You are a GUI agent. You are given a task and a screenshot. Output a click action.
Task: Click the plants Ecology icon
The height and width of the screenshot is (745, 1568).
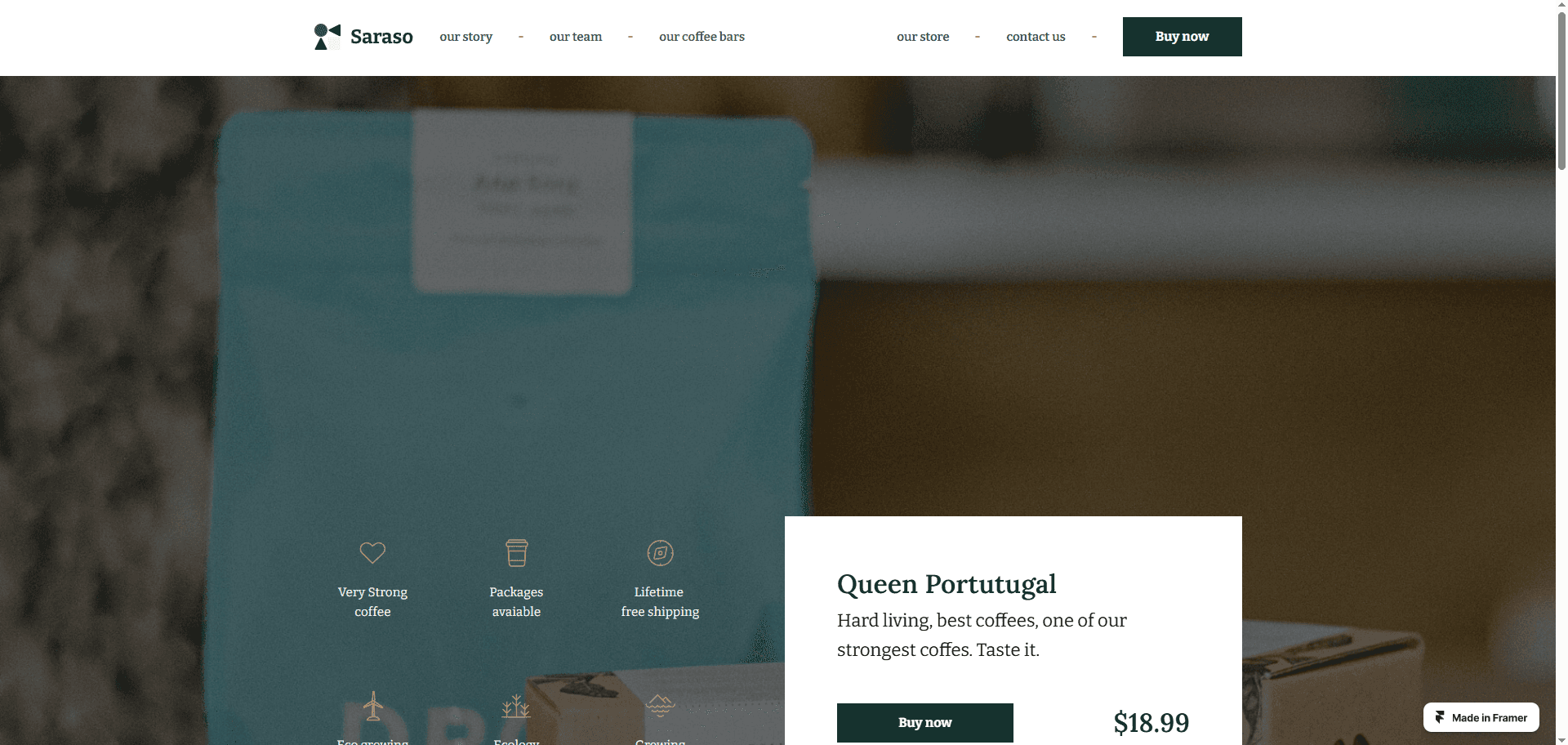[516, 707]
